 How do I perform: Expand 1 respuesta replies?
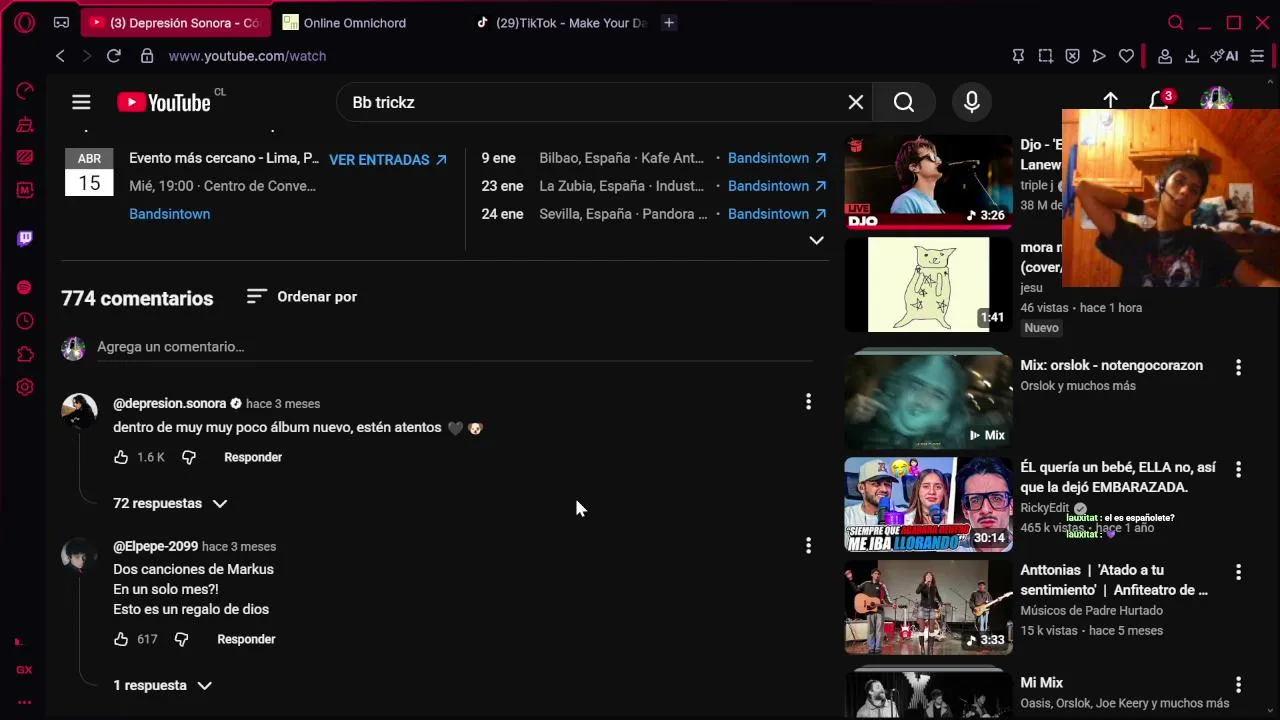click(x=162, y=685)
